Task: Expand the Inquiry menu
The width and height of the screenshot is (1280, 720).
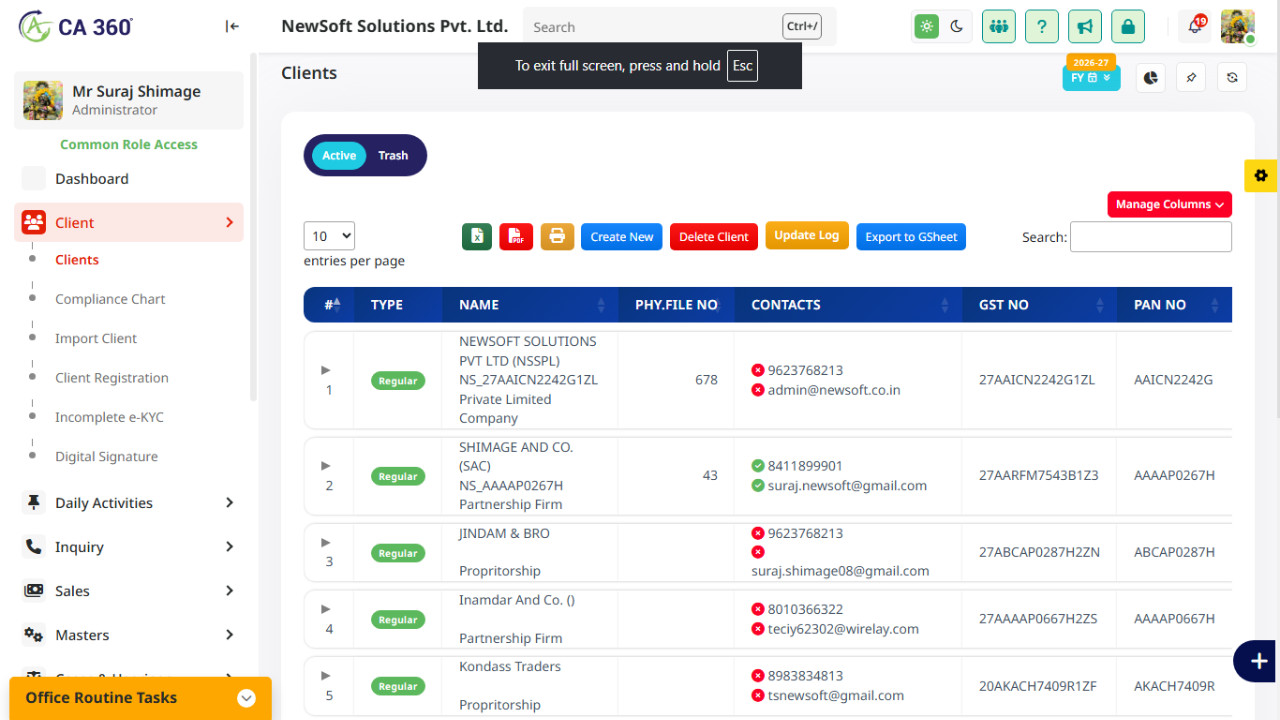Action: pos(129,547)
